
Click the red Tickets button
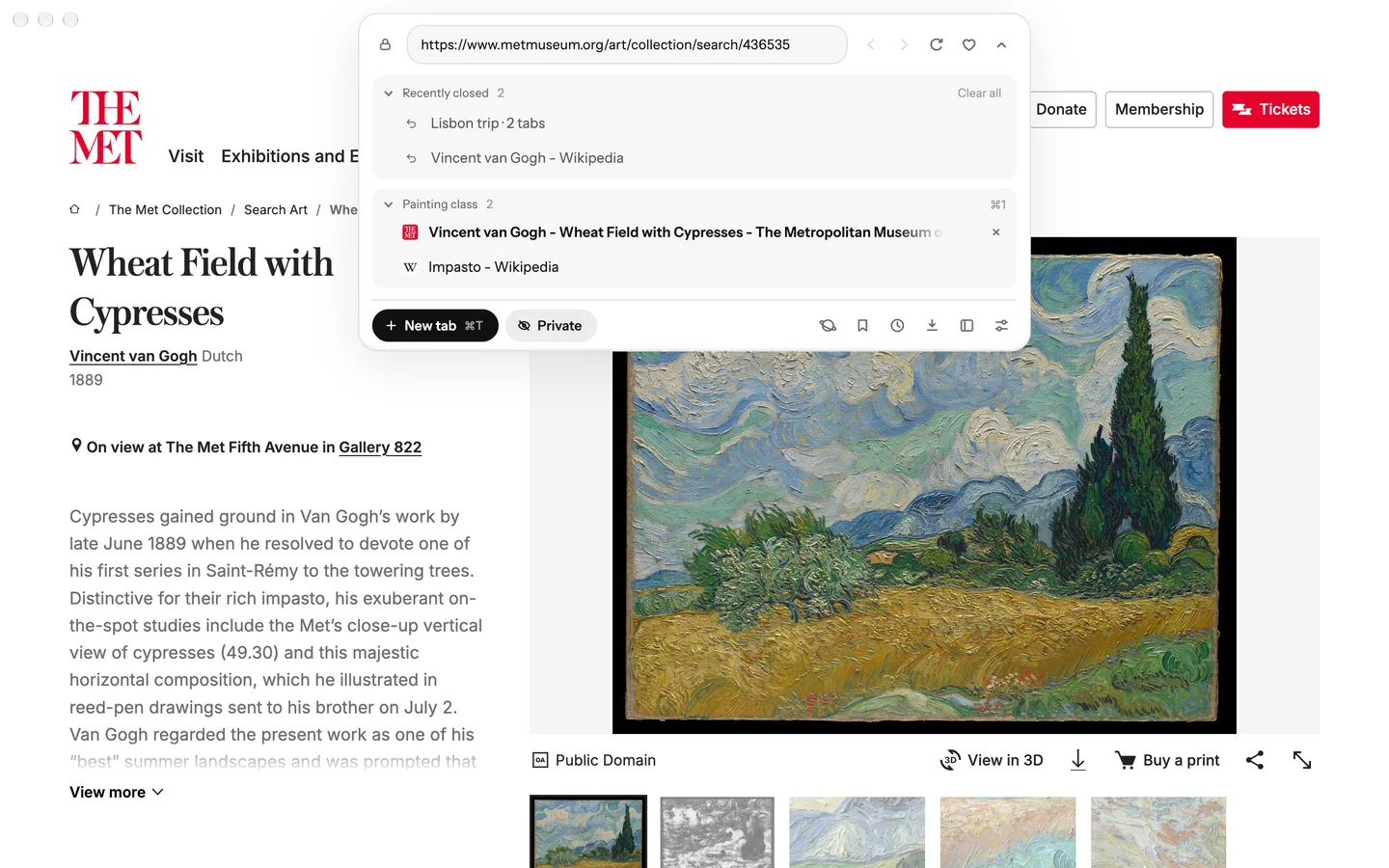[1270, 109]
